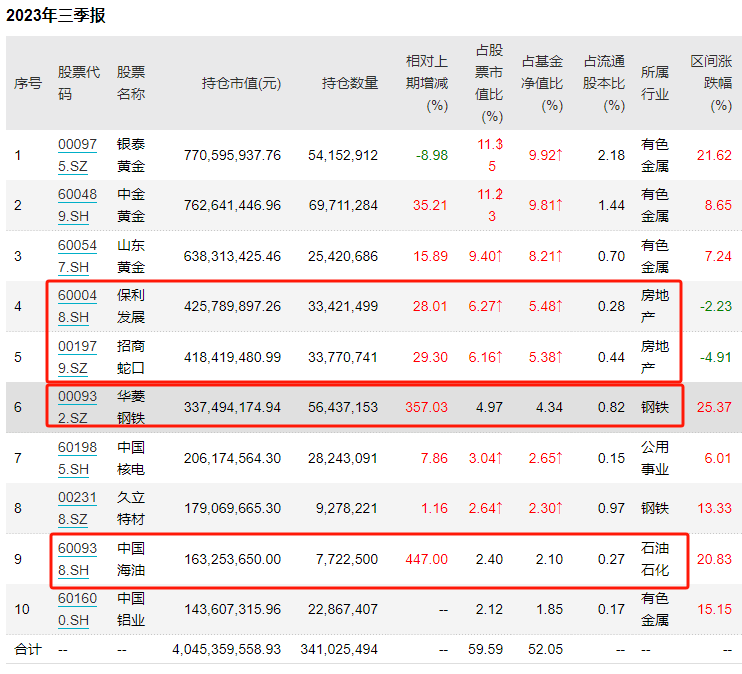Select market value 770,595,937.76
Image resolution: width=742 pixels, height=674 pixels.
tap(232, 155)
